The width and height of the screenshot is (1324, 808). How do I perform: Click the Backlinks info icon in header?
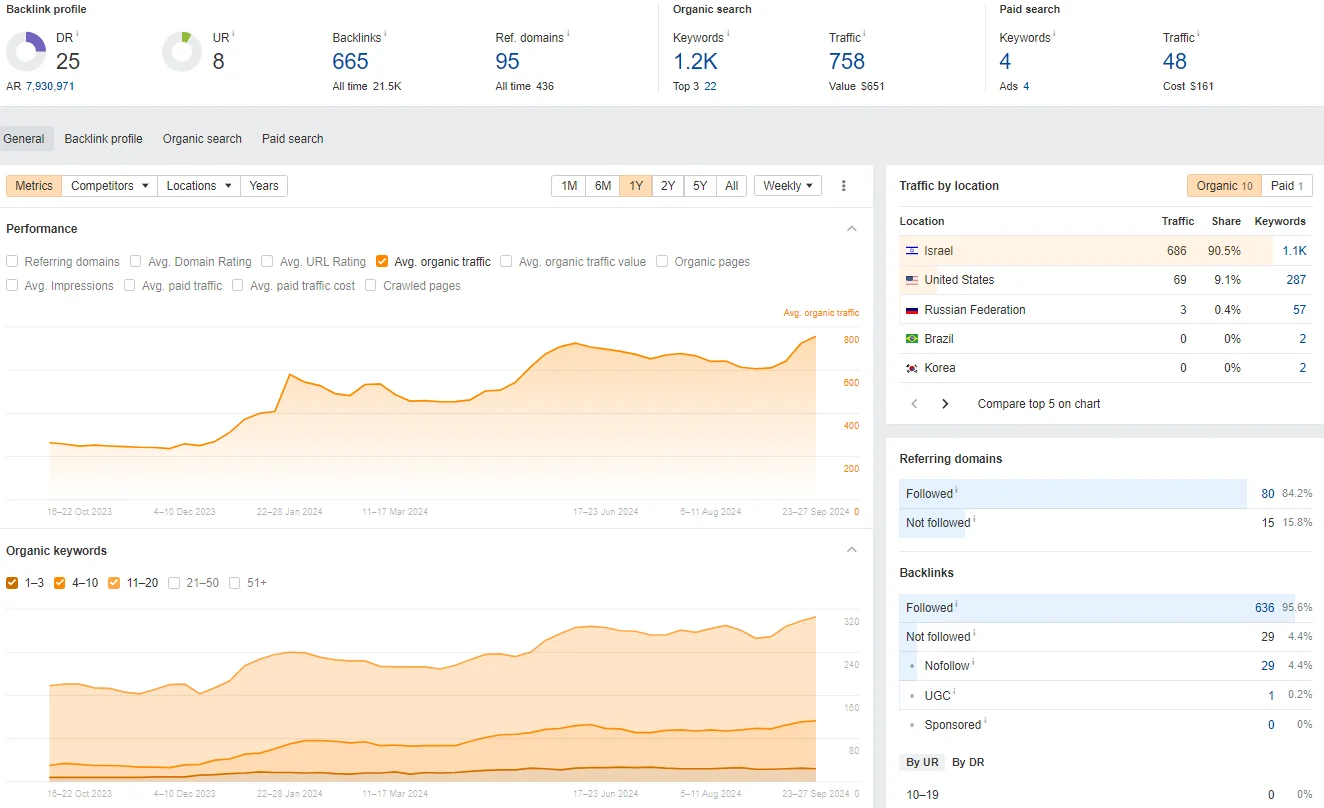point(385,34)
